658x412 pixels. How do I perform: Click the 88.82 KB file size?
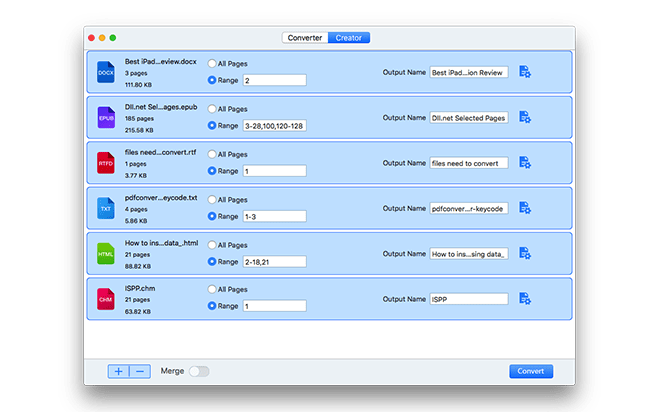[138, 266]
